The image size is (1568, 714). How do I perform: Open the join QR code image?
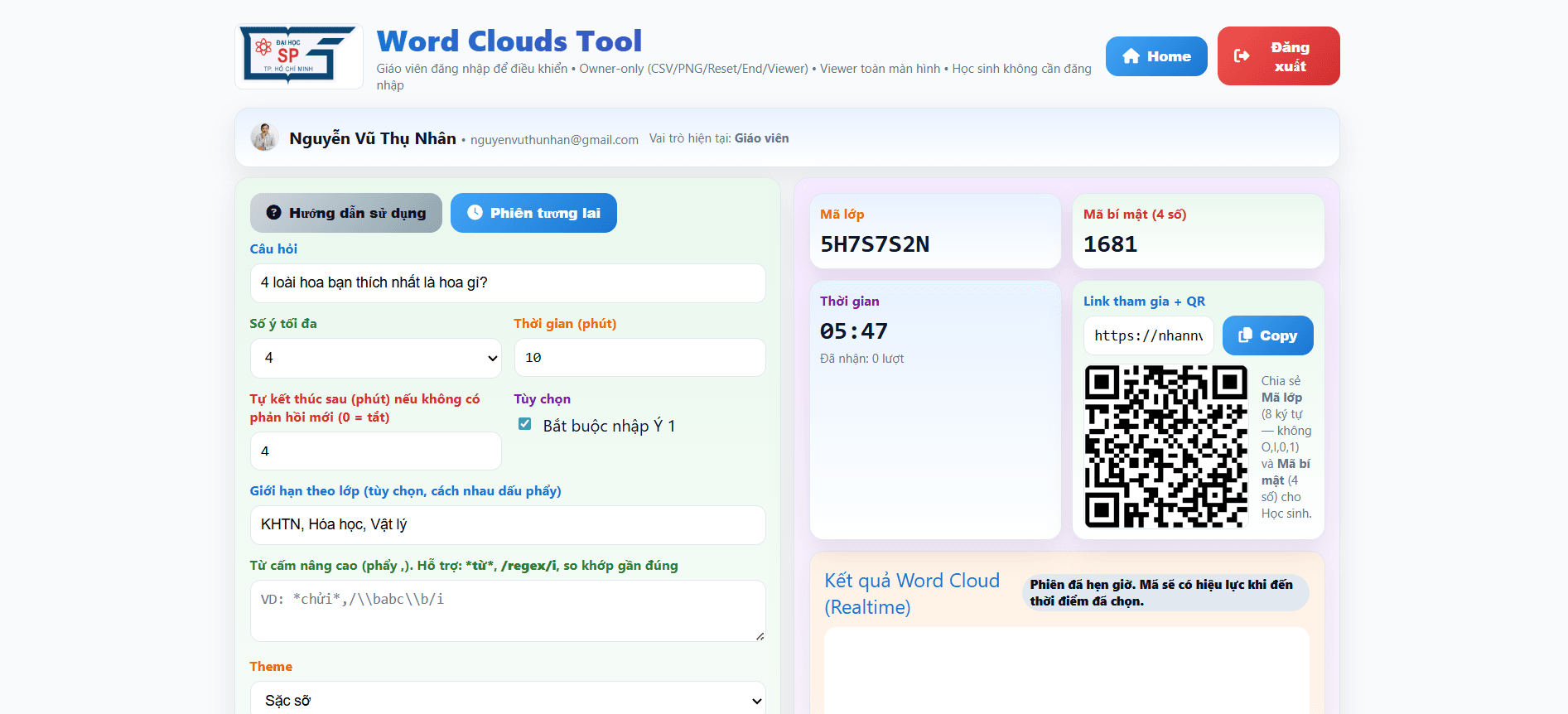pos(1165,446)
